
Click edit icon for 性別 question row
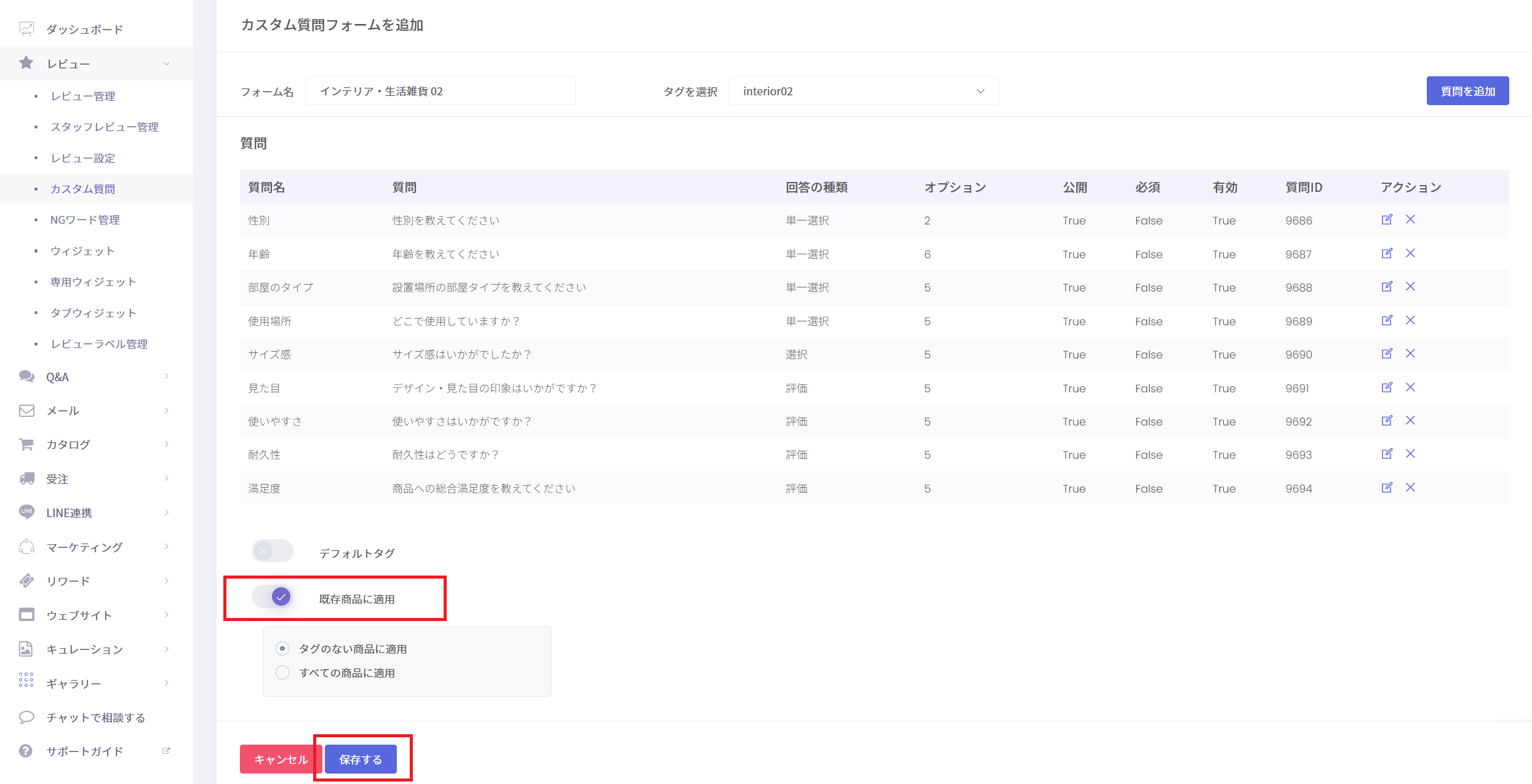1387,220
